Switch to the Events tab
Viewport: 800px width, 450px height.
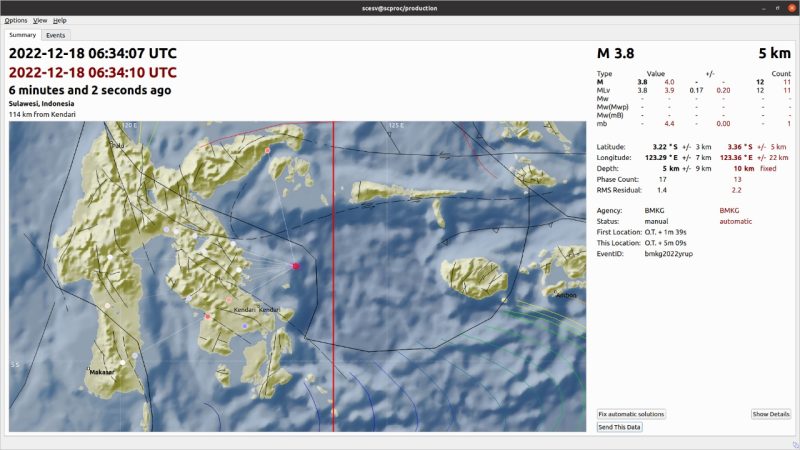click(x=56, y=35)
